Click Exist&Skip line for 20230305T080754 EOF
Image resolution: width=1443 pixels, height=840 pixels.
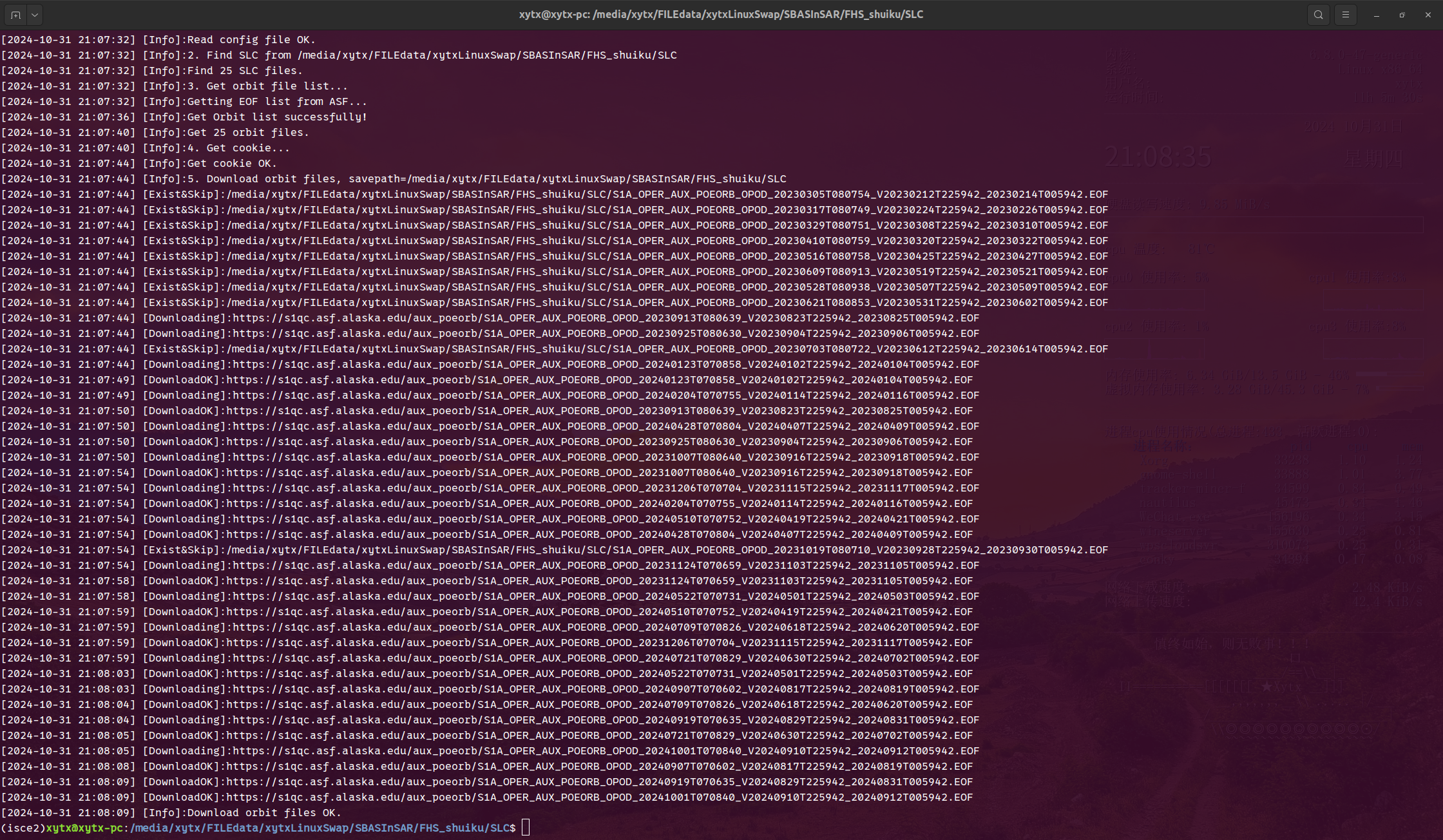tap(555, 195)
